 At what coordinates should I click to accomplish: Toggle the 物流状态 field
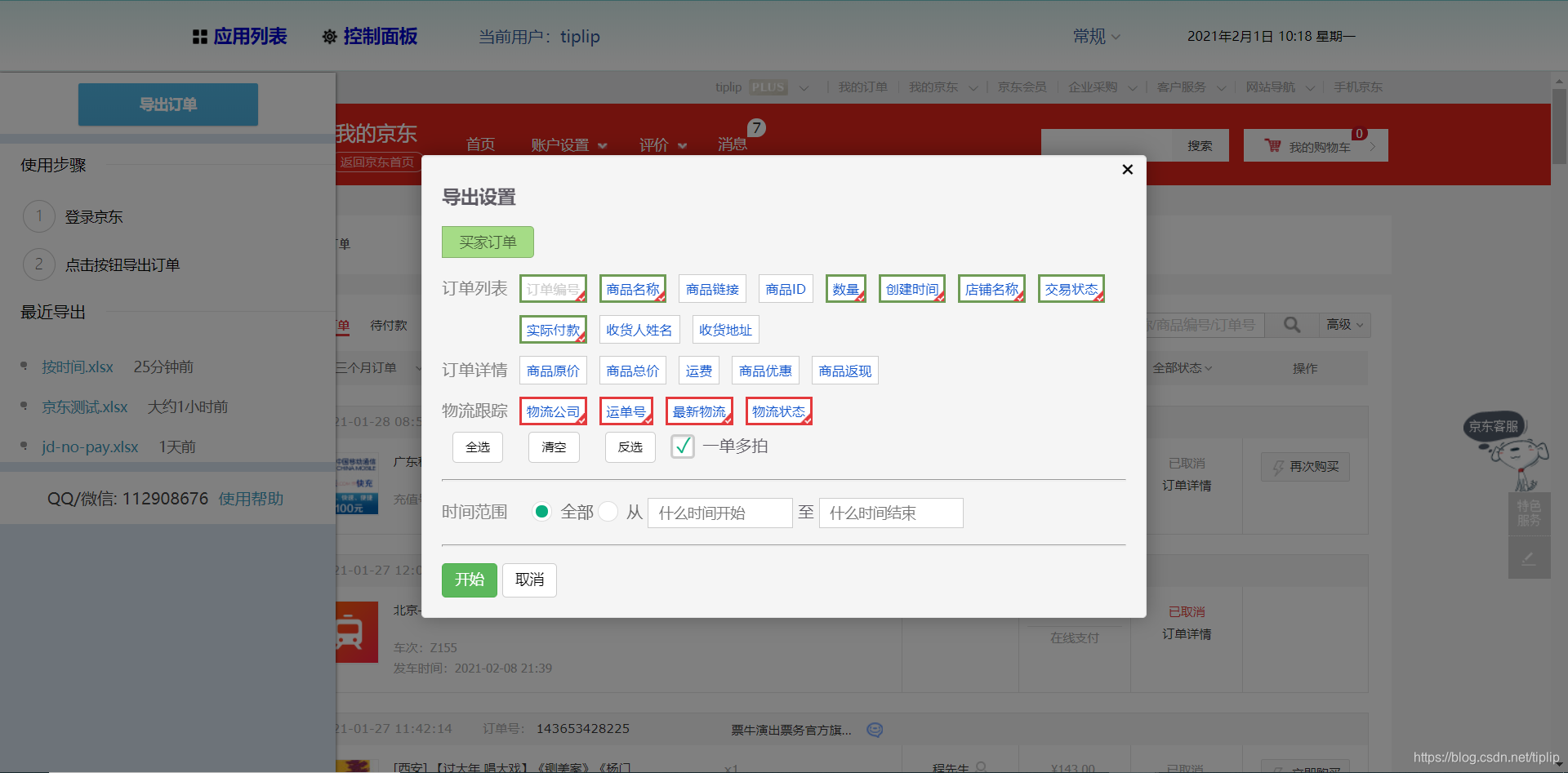[779, 411]
